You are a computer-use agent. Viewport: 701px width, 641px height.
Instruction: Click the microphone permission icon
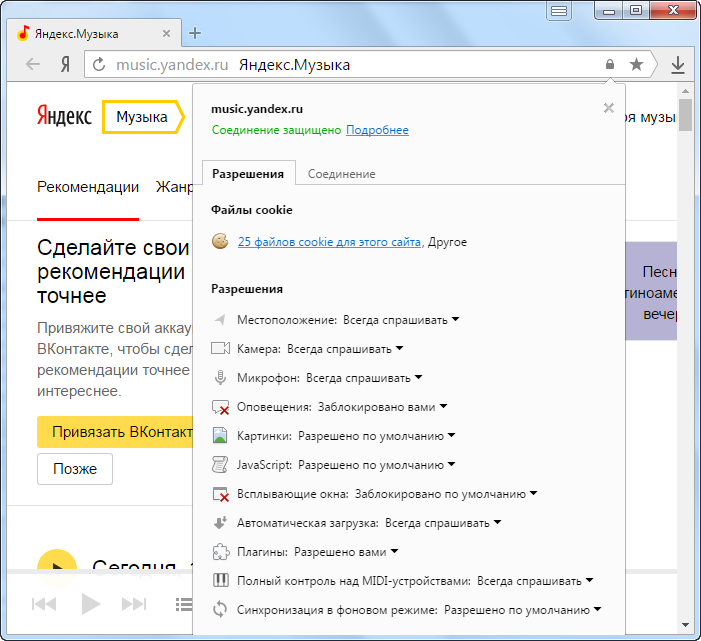(x=220, y=378)
